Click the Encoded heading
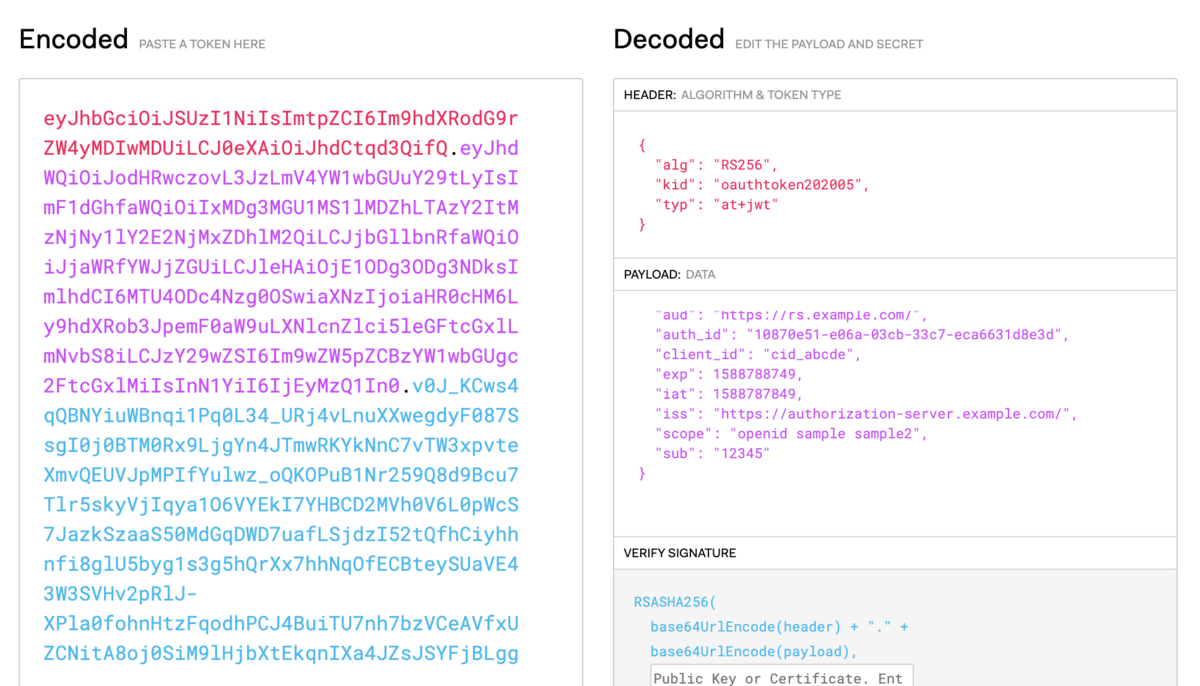The image size is (1200, 686). pos(74,40)
